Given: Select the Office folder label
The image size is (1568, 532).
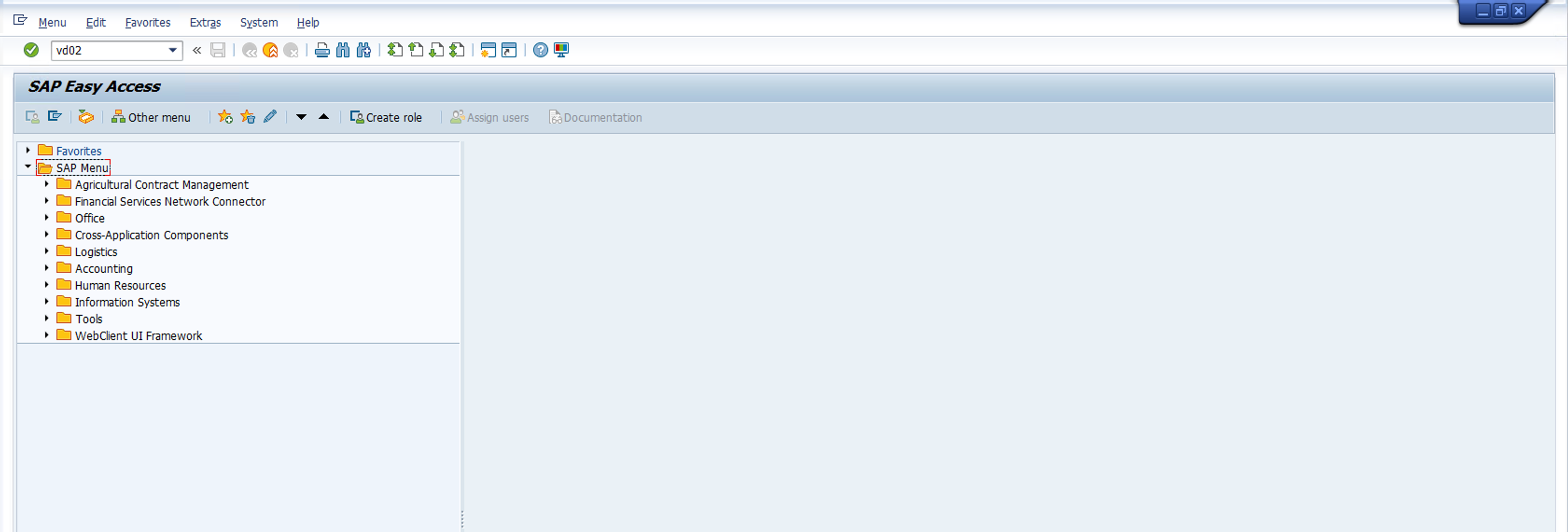Looking at the screenshot, I should pos(89,218).
